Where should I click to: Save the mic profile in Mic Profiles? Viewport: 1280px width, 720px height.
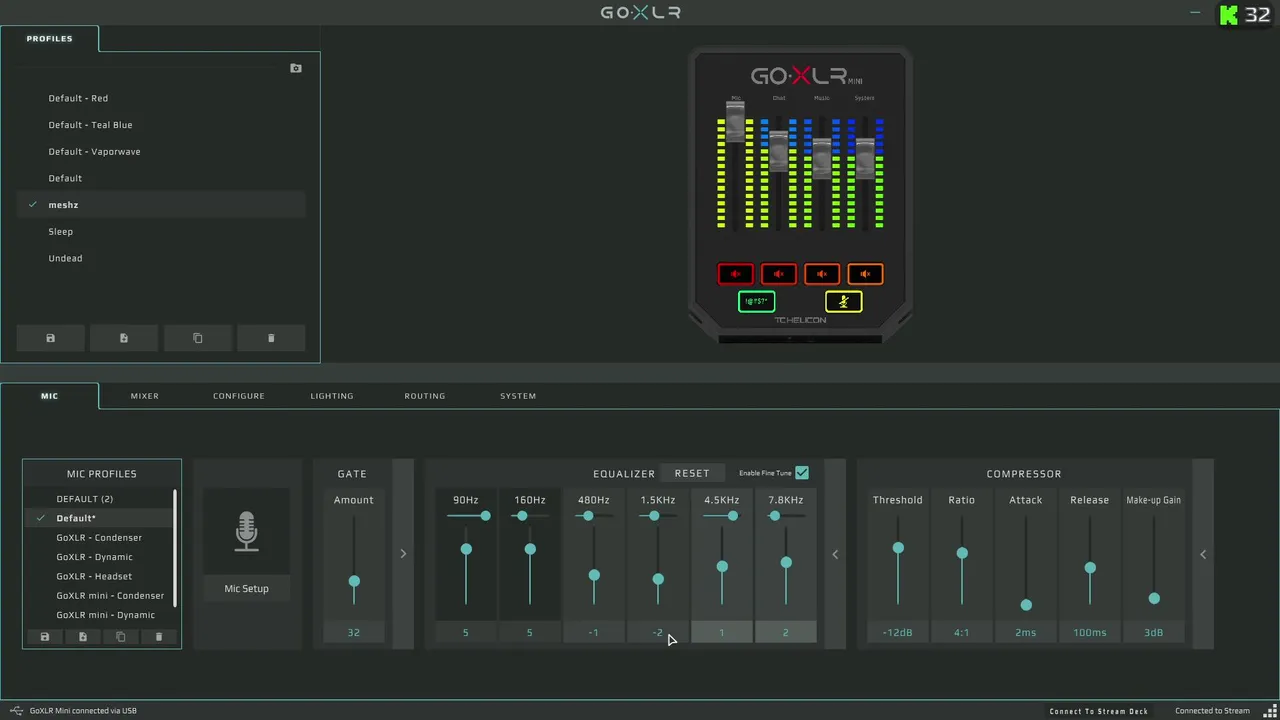(x=44, y=636)
